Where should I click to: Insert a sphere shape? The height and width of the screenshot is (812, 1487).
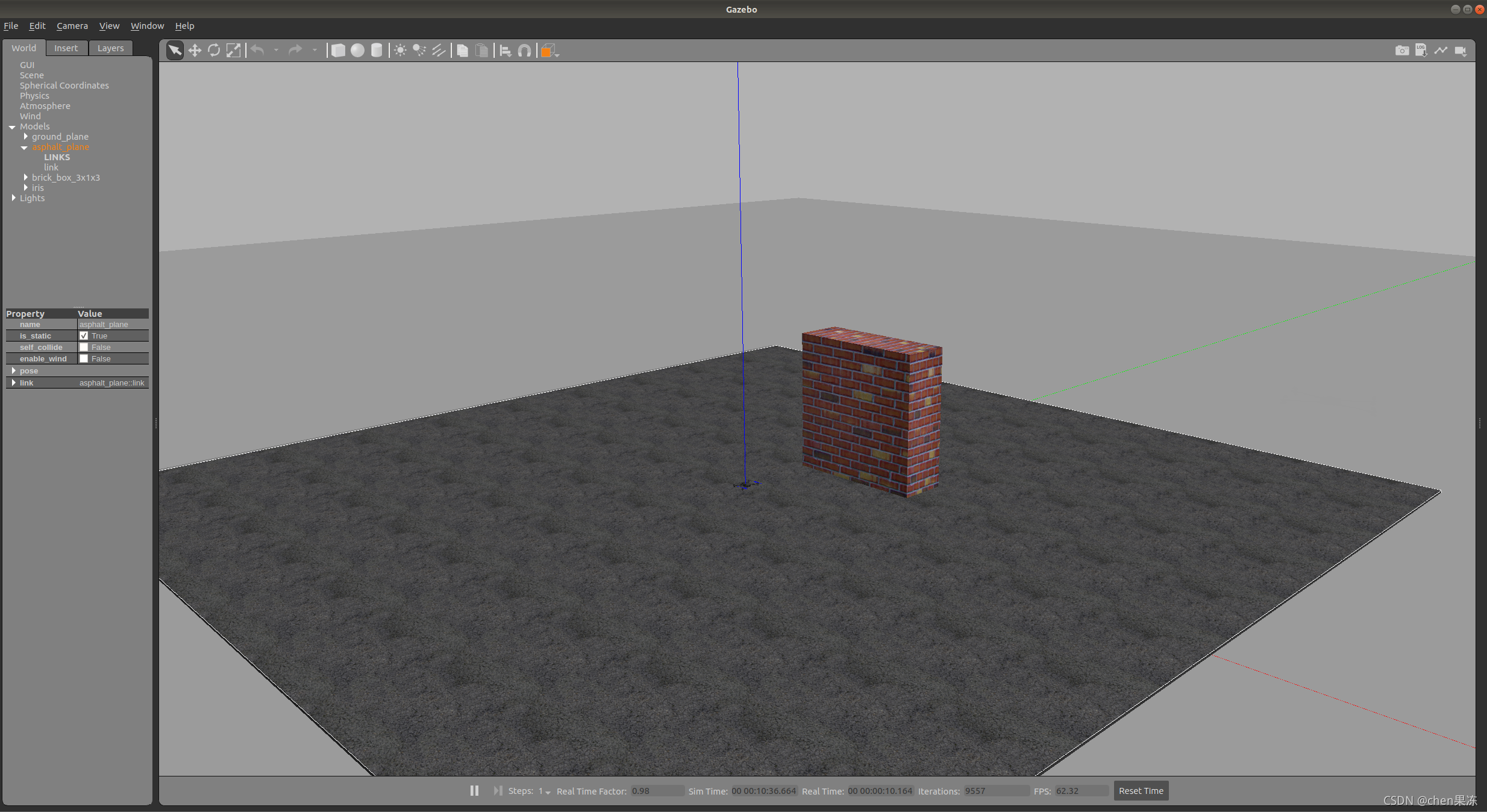click(x=357, y=51)
